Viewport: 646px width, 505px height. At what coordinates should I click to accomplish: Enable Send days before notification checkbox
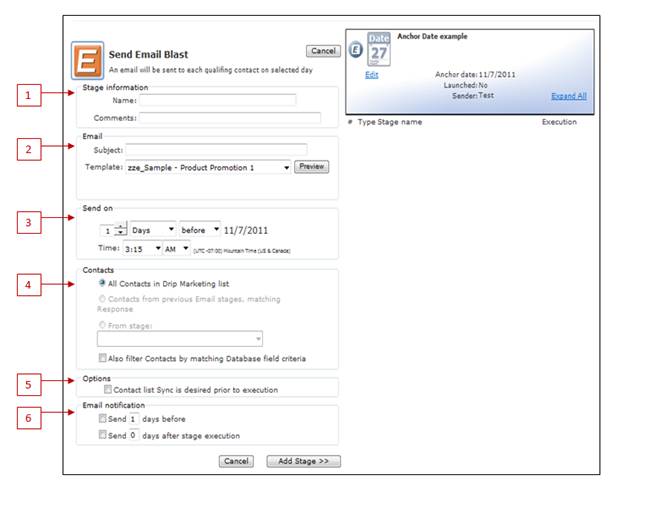[103, 418]
